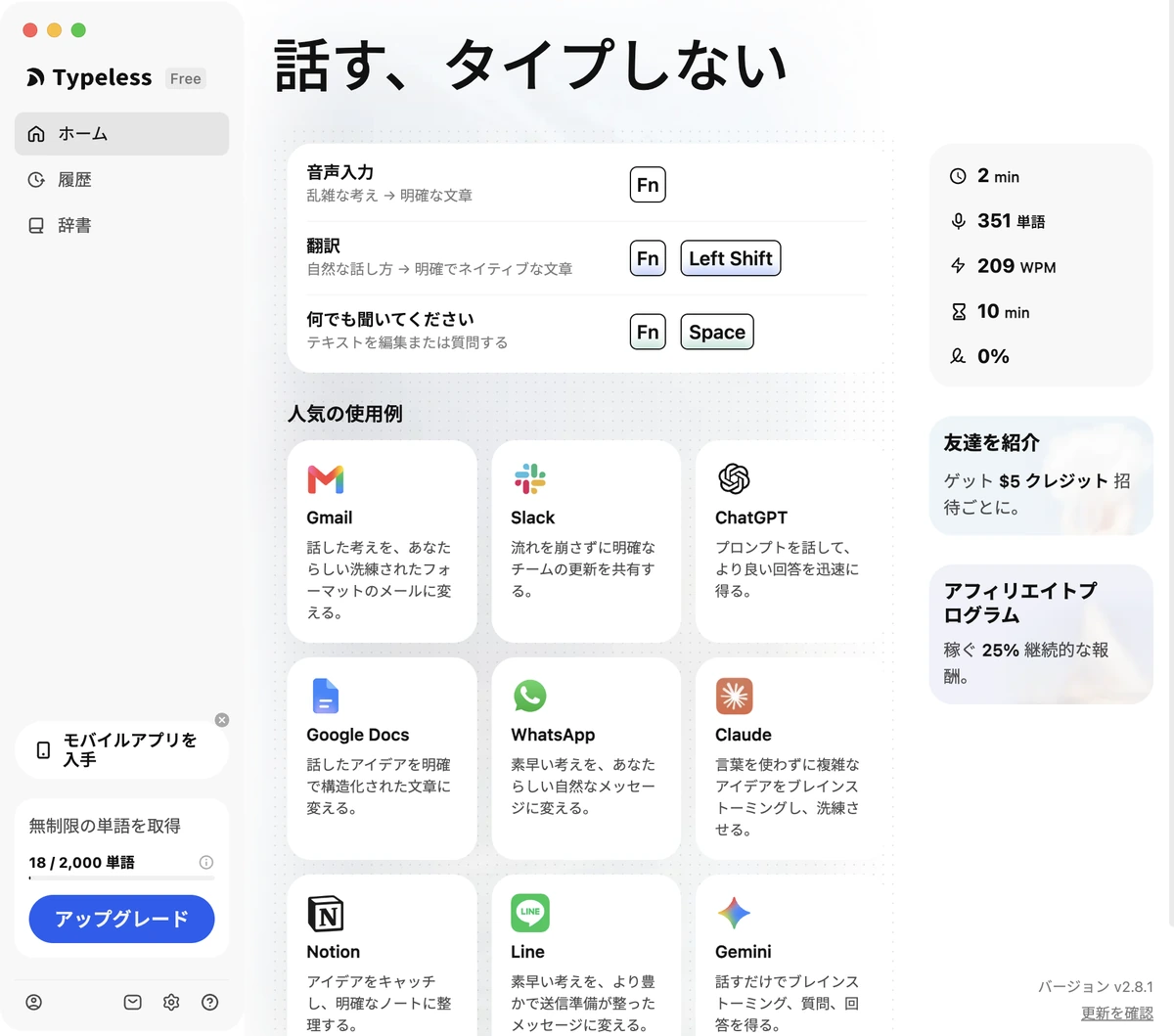Click the 音声入力 heading text

click(340, 172)
